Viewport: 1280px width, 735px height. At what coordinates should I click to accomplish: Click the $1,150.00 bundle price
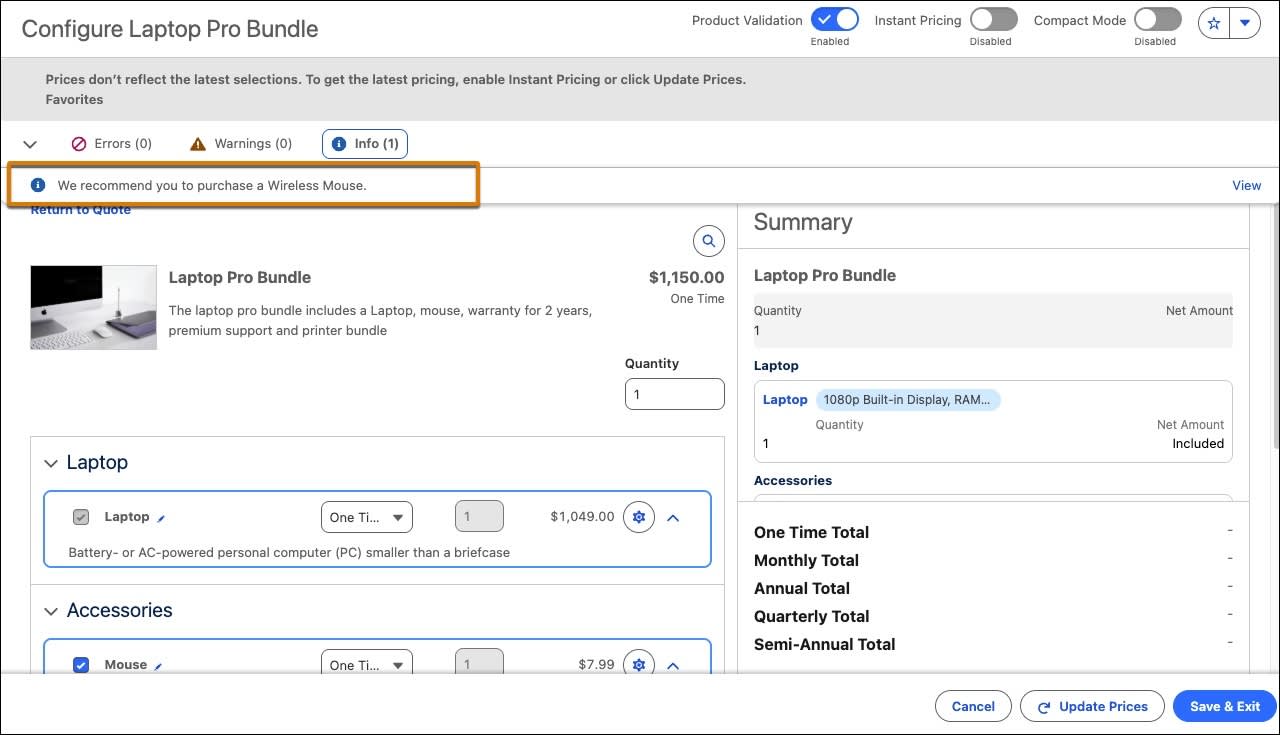[x=687, y=277]
